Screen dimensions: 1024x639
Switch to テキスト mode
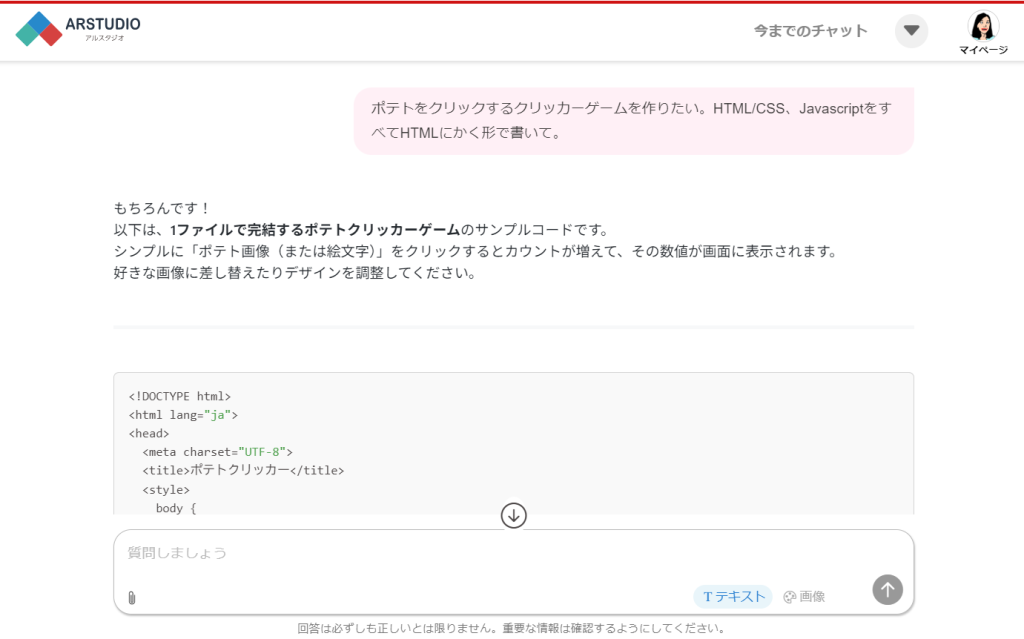click(x=733, y=597)
